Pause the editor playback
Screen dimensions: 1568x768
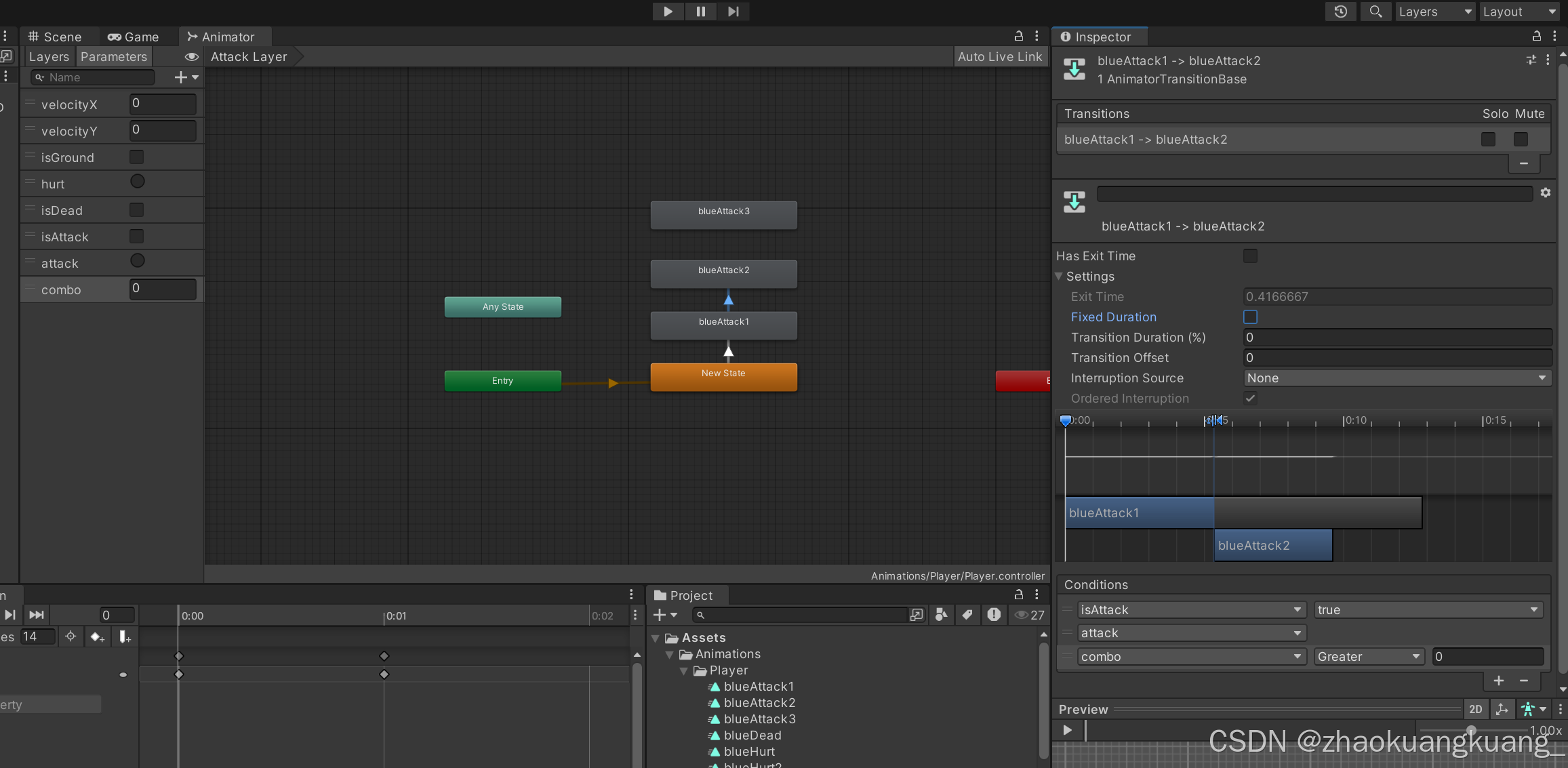click(700, 12)
